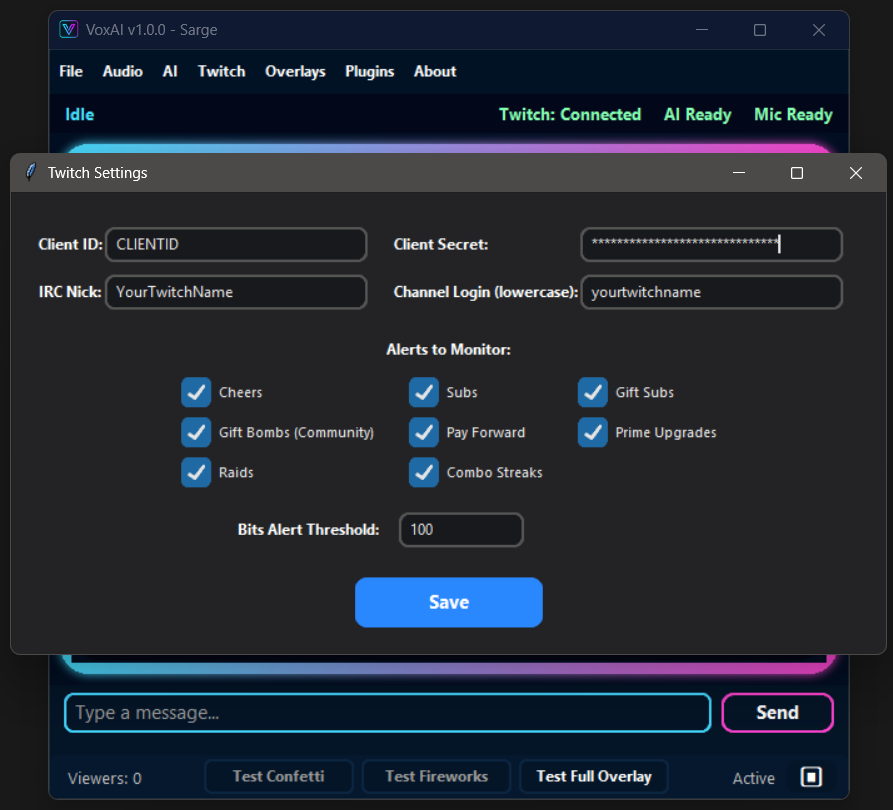Click the VoxAI app logo icon
Image resolution: width=893 pixels, height=810 pixels.
[68, 29]
